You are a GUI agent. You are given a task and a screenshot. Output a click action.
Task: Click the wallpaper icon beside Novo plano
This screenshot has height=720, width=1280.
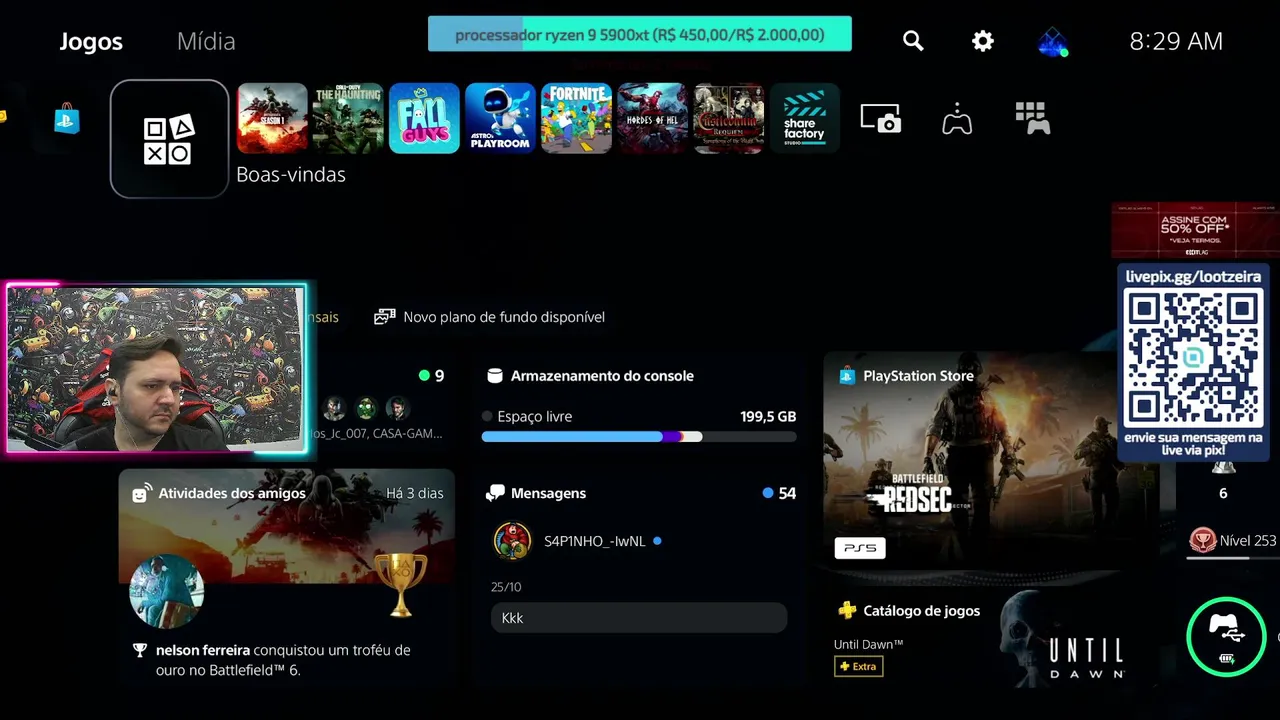[384, 317]
